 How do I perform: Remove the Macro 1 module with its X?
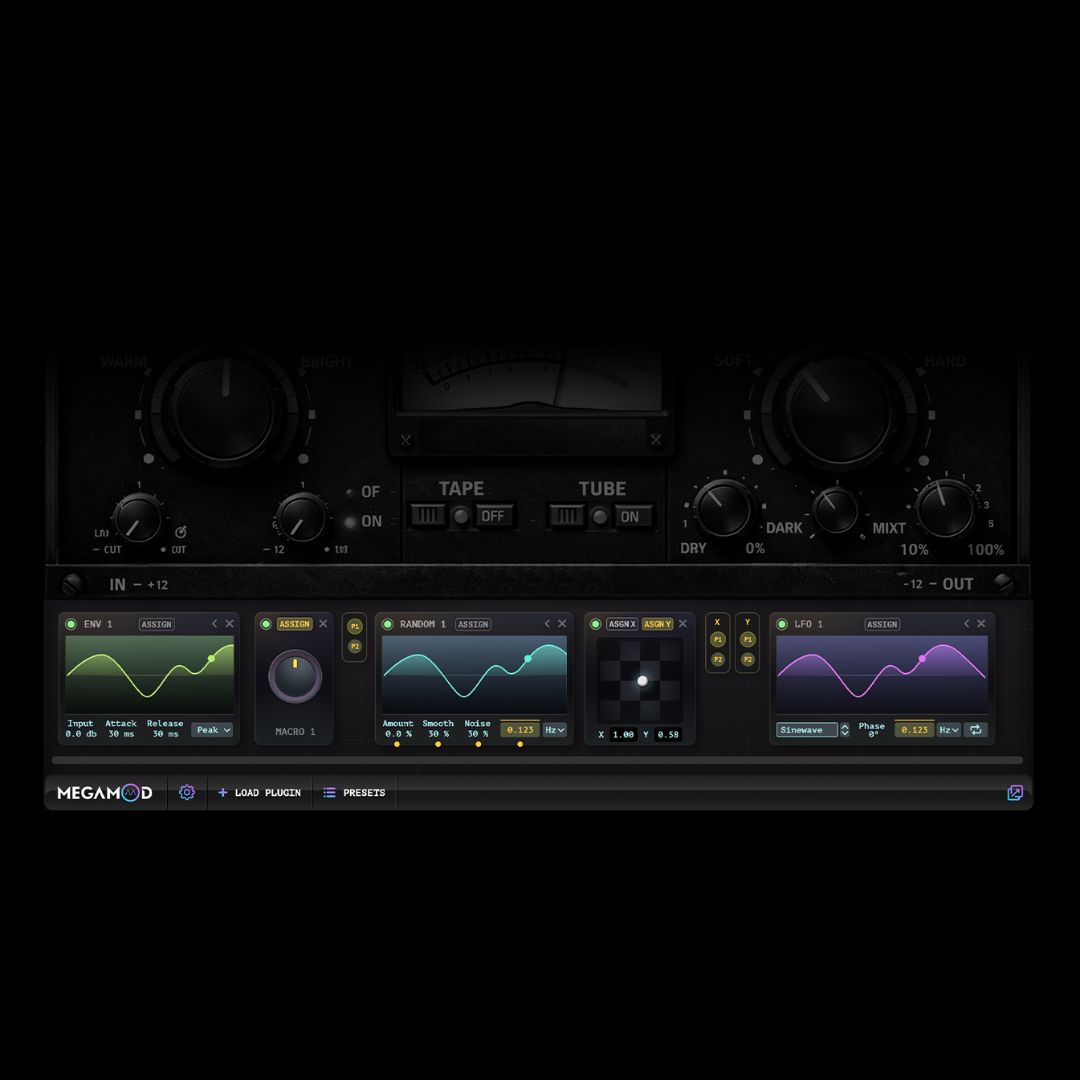323,623
